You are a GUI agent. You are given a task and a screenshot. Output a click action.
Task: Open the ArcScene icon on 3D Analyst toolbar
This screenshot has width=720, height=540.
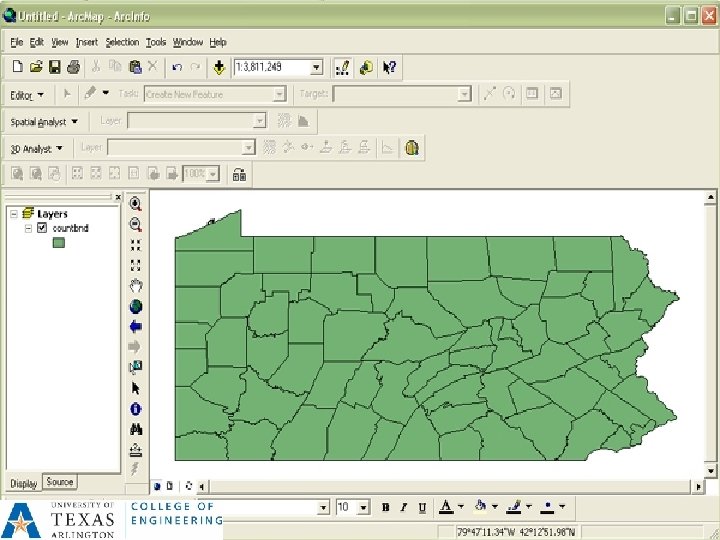(412, 148)
